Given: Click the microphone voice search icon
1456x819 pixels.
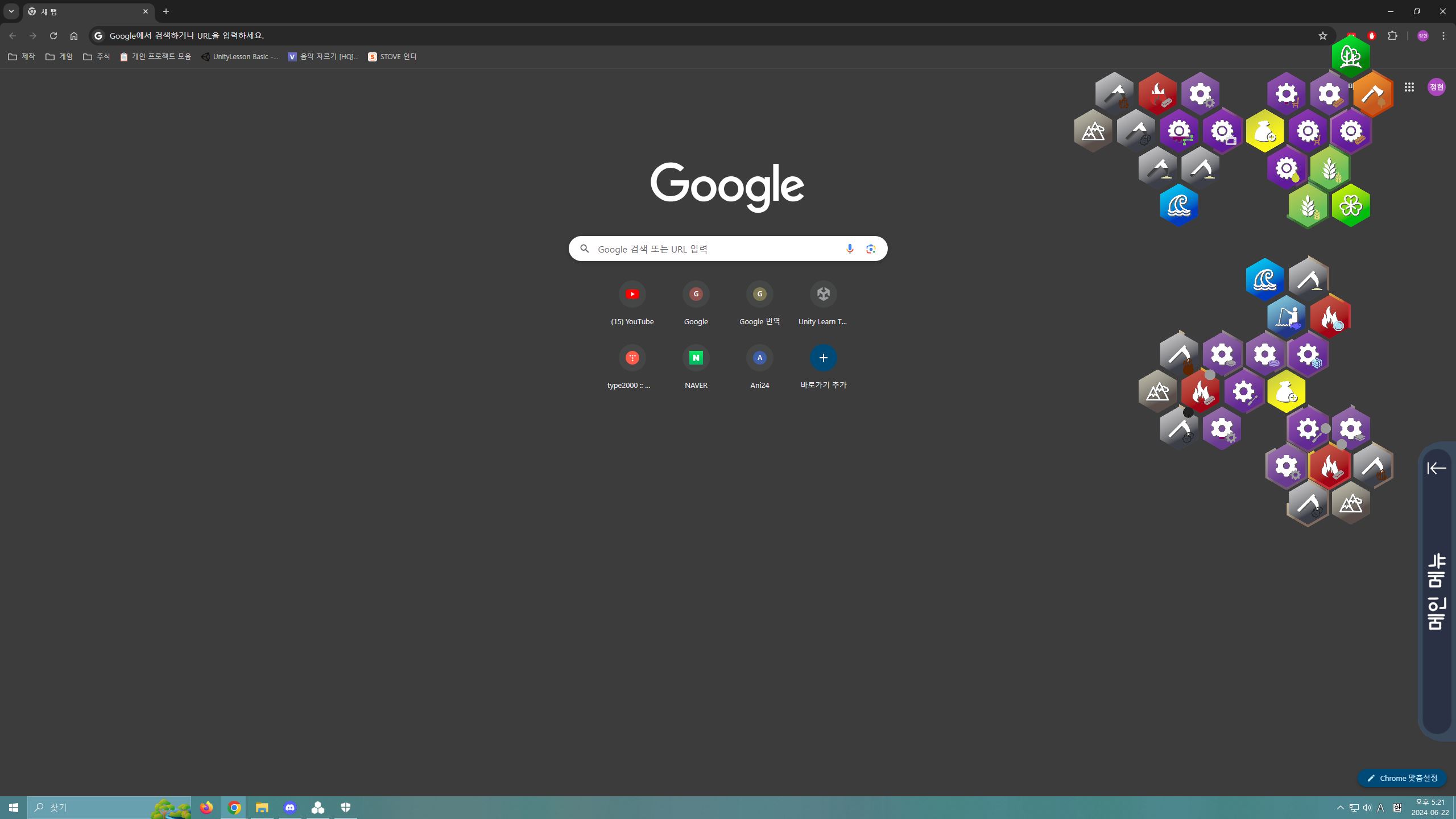Looking at the screenshot, I should pyautogui.click(x=849, y=249).
